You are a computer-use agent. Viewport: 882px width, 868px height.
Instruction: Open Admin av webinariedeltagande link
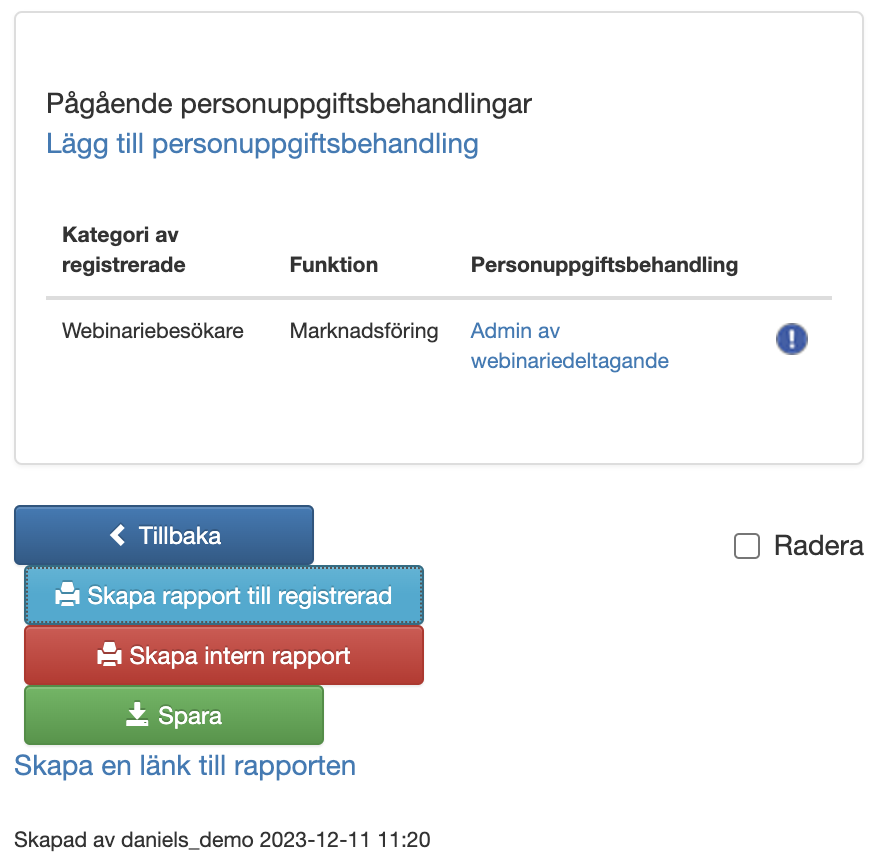coord(569,346)
